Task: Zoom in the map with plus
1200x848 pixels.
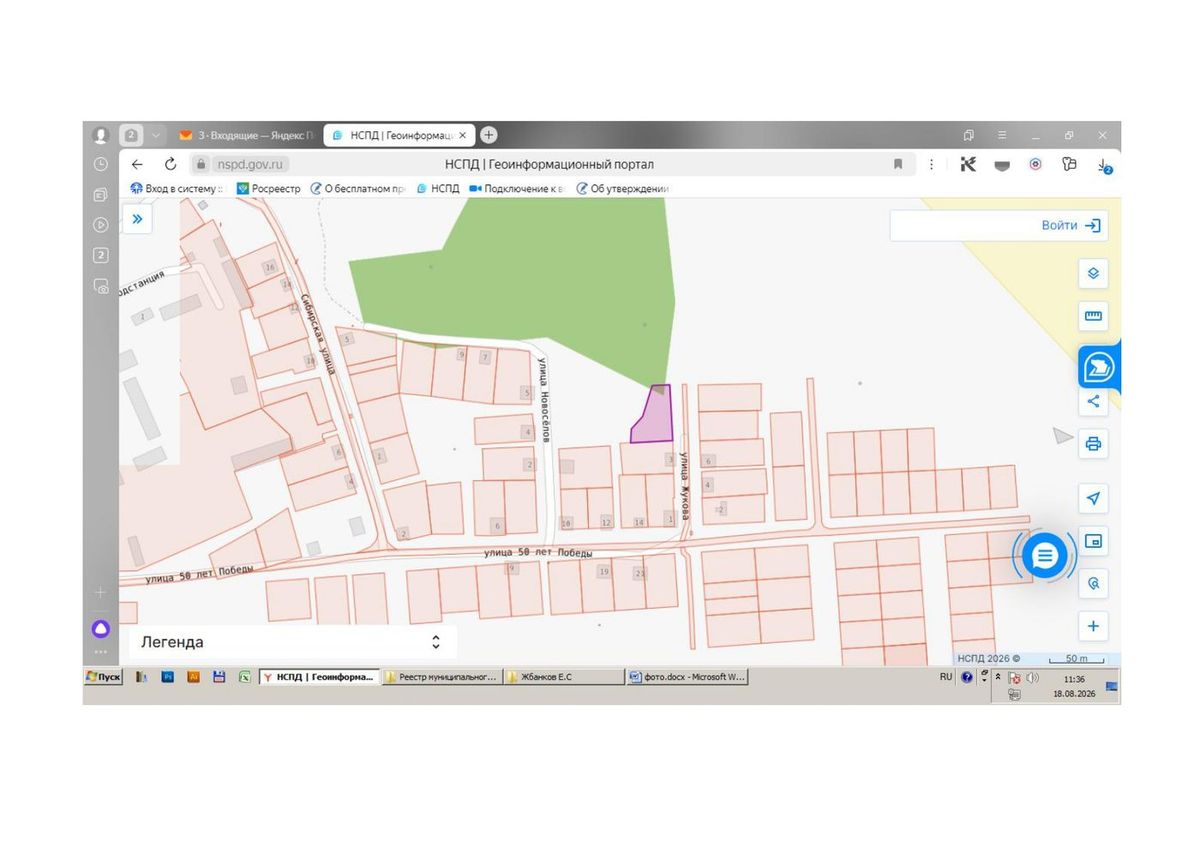Action: (1093, 626)
